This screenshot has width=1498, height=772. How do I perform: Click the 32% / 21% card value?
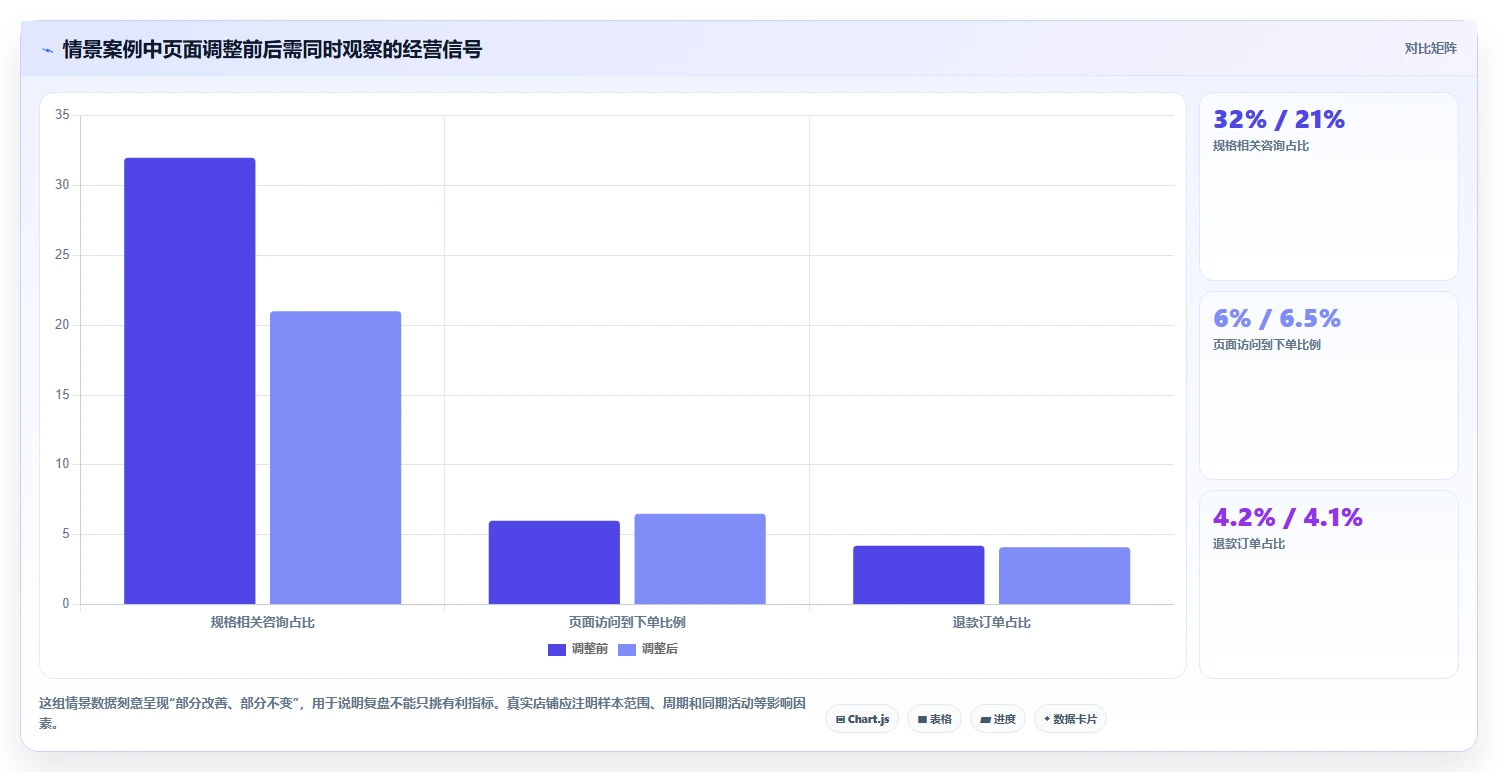coord(1279,120)
